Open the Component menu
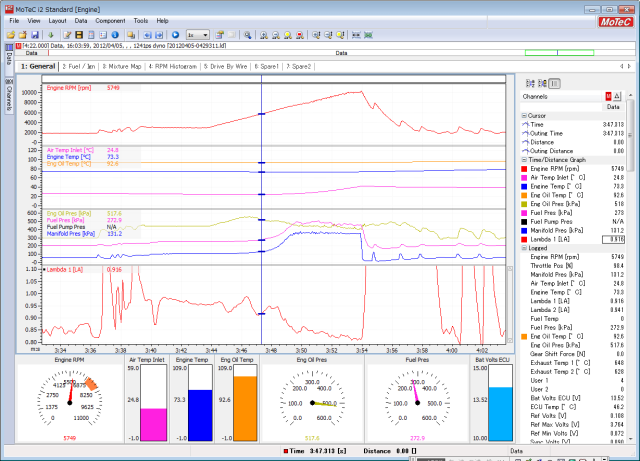This screenshot has width=640, height=461. (x=110, y=20)
